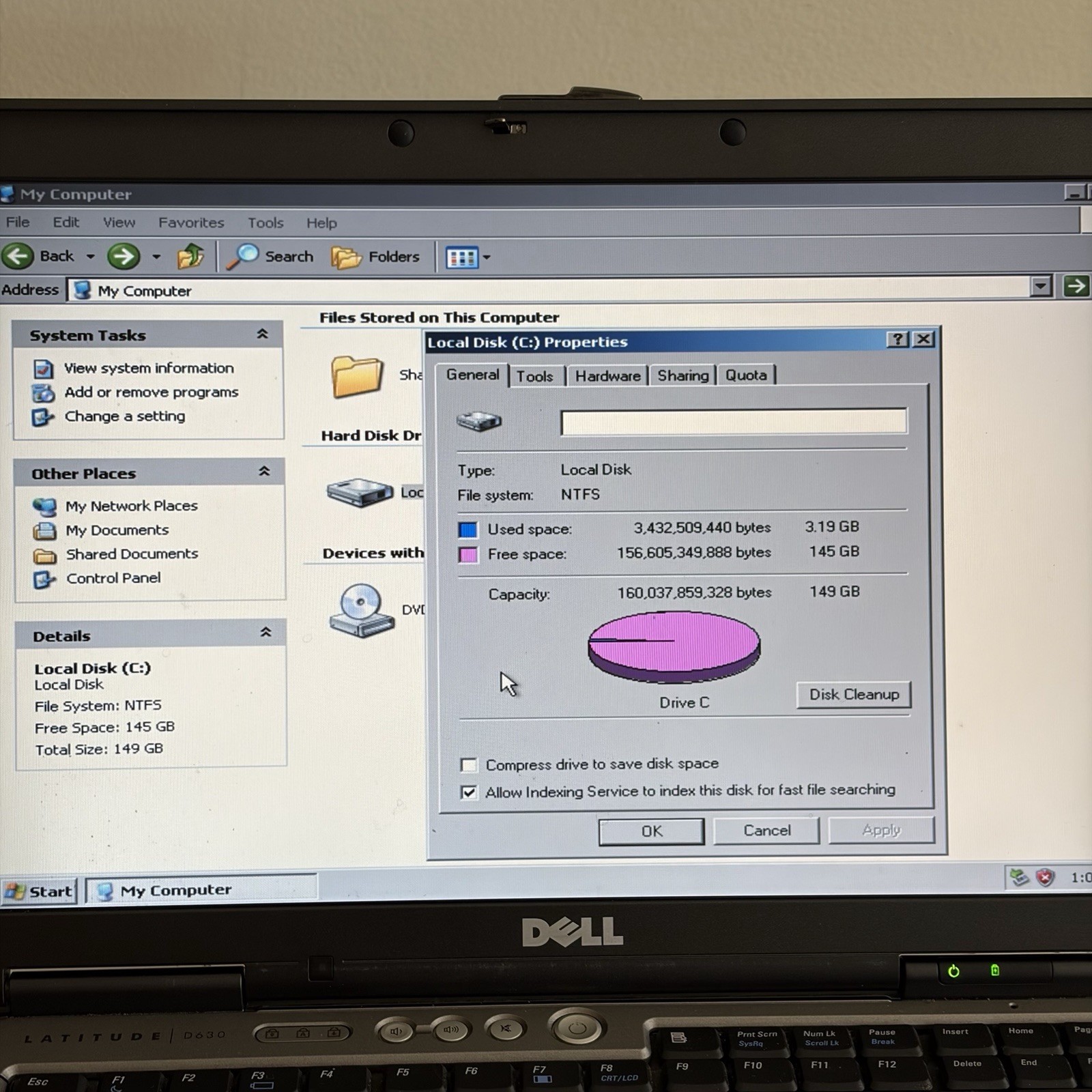Switch to the Tools tab in Properties
The image size is (1092, 1092).
[535, 376]
